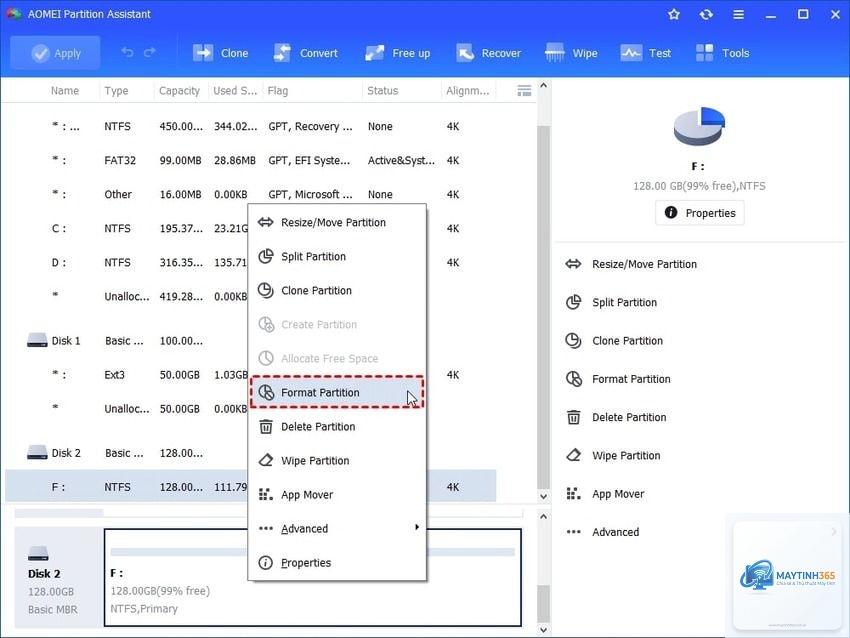Image resolution: width=850 pixels, height=638 pixels.
Task: Open the Free up toolbar tool
Action: pyautogui.click(x=397, y=53)
